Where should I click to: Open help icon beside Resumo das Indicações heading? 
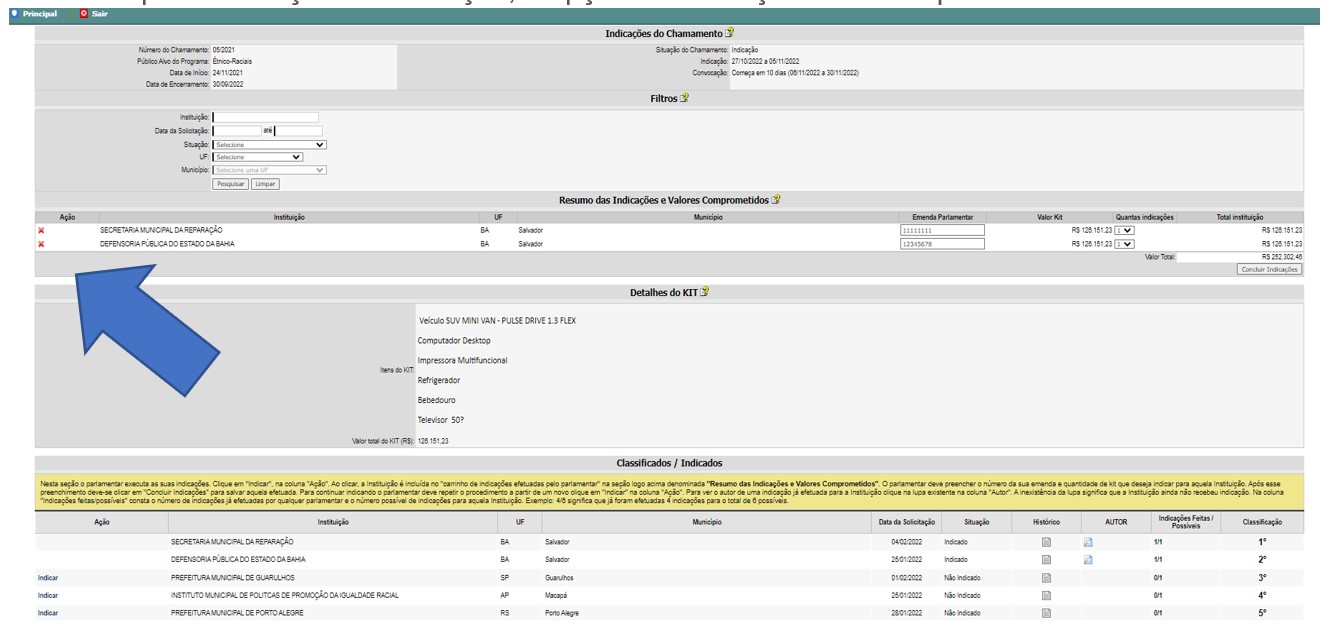pyautogui.click(x=775, y=200)
